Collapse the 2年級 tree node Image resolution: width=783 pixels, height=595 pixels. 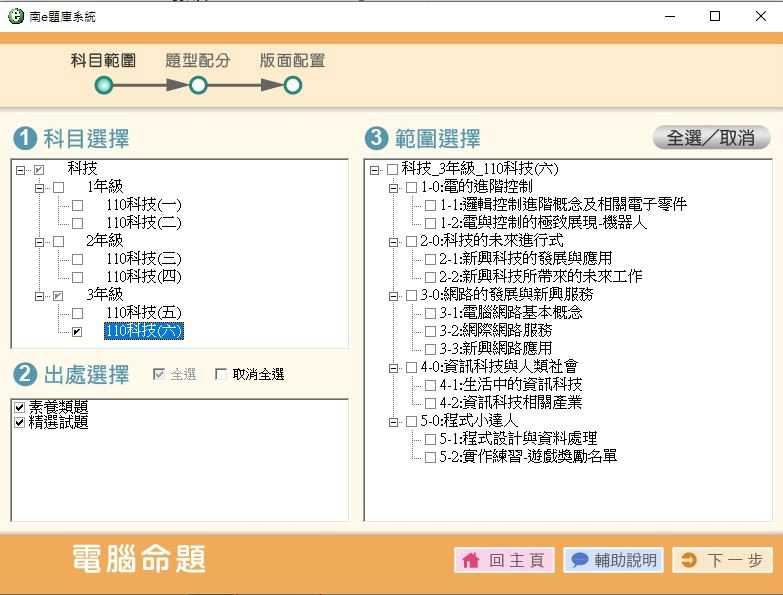click(x=39, y=242)
